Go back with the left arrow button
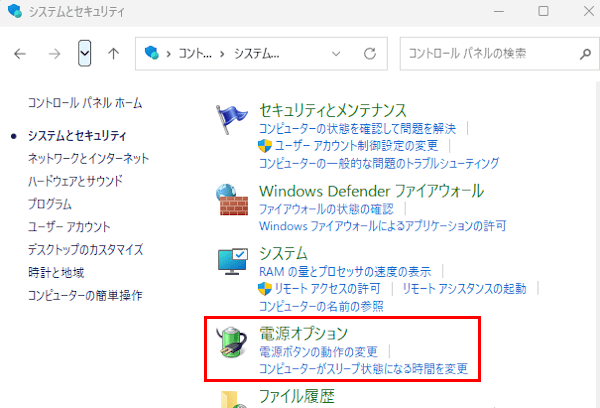 tap(21, 54)
